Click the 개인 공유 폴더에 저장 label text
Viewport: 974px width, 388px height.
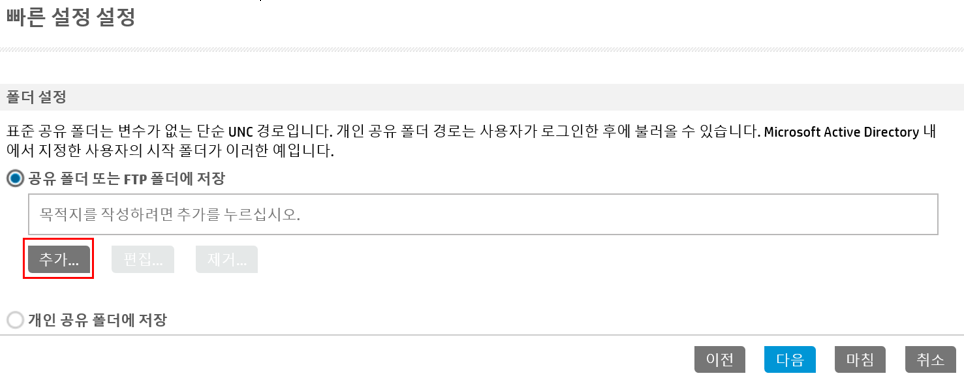tap(97, 320)
